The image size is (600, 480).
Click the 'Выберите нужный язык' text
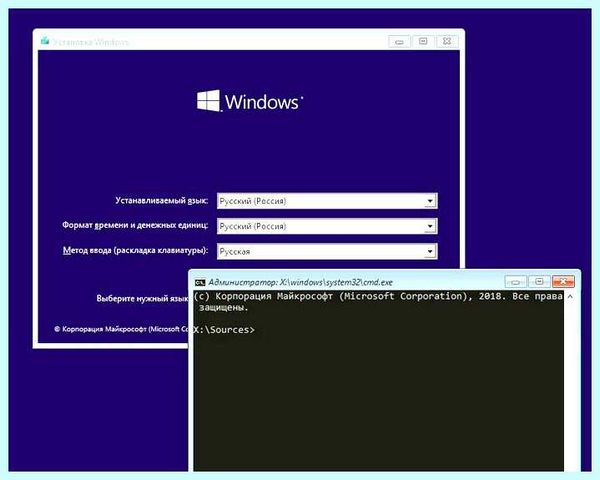pos(142,298)
